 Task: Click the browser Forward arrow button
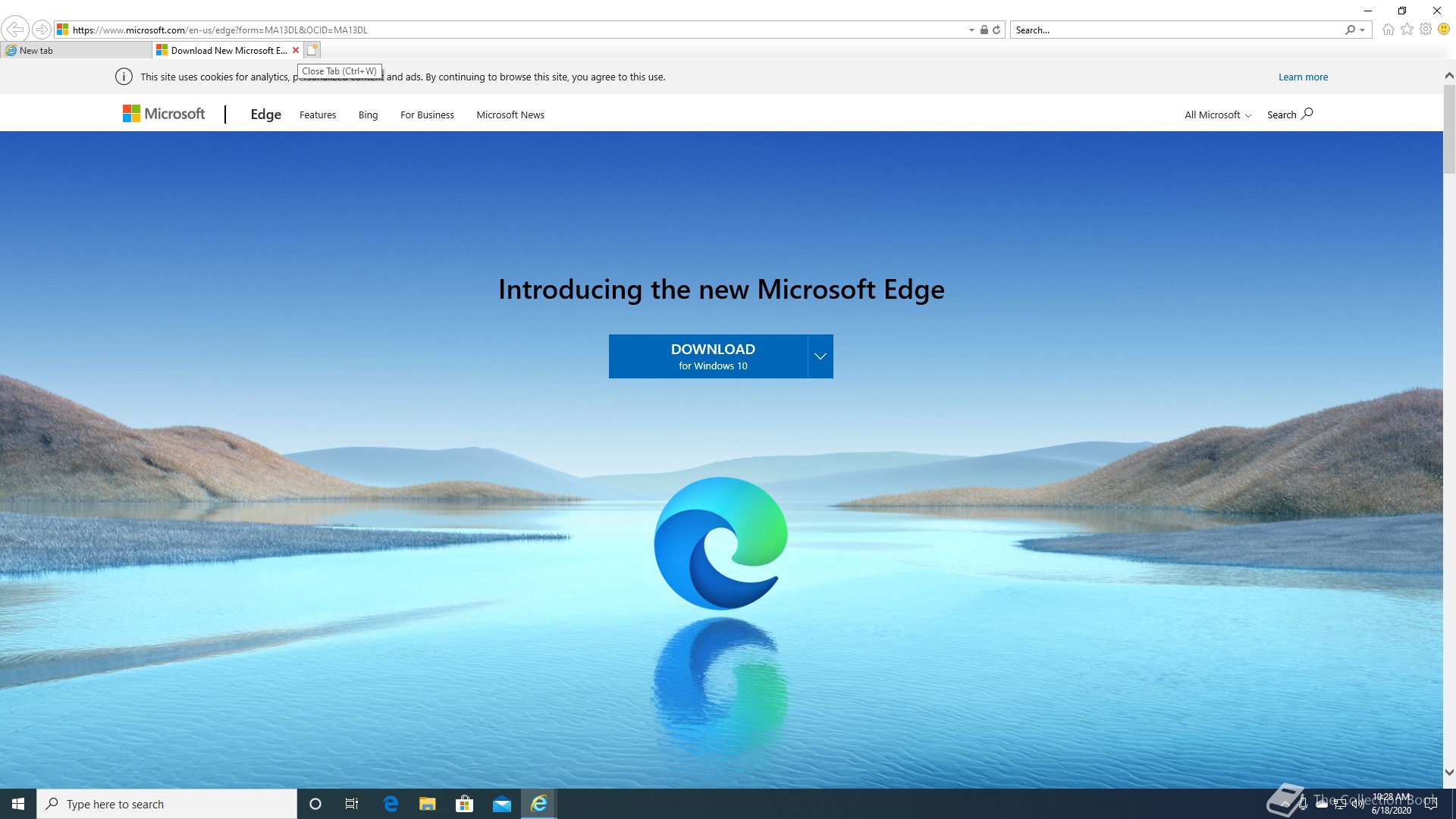point(42,30)
